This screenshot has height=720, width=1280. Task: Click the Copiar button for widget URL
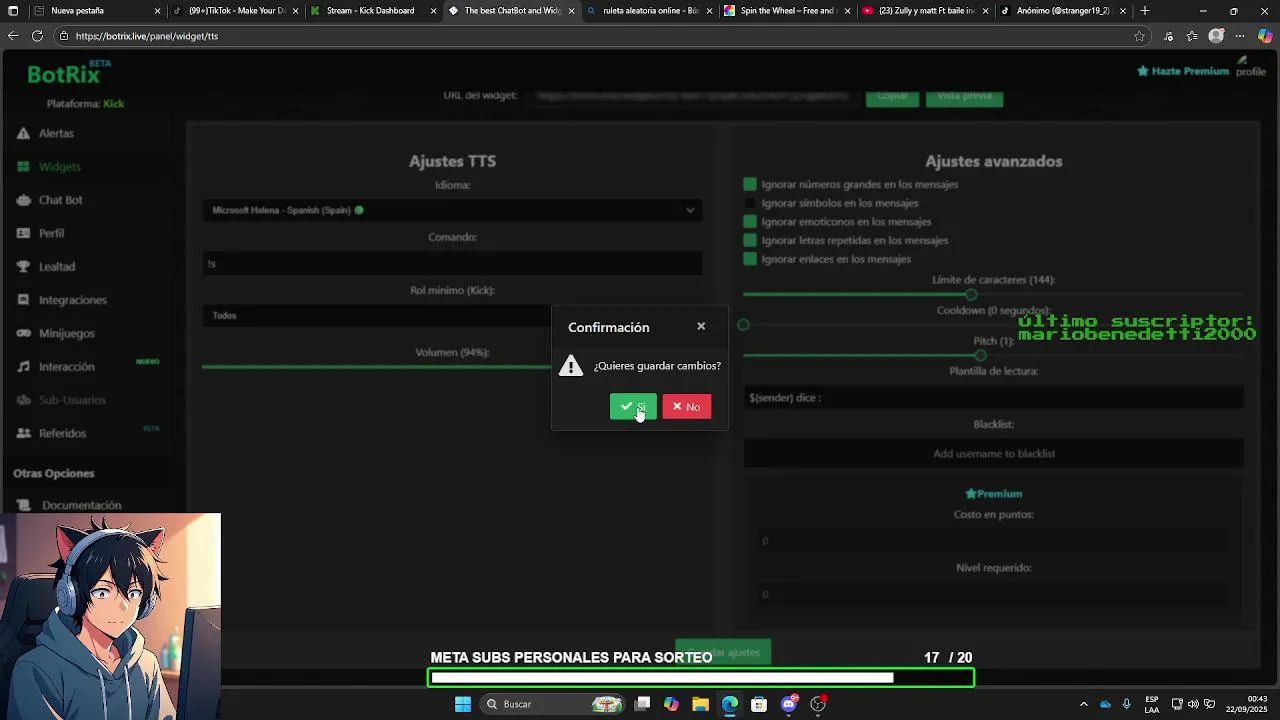(x=892, y=96)
